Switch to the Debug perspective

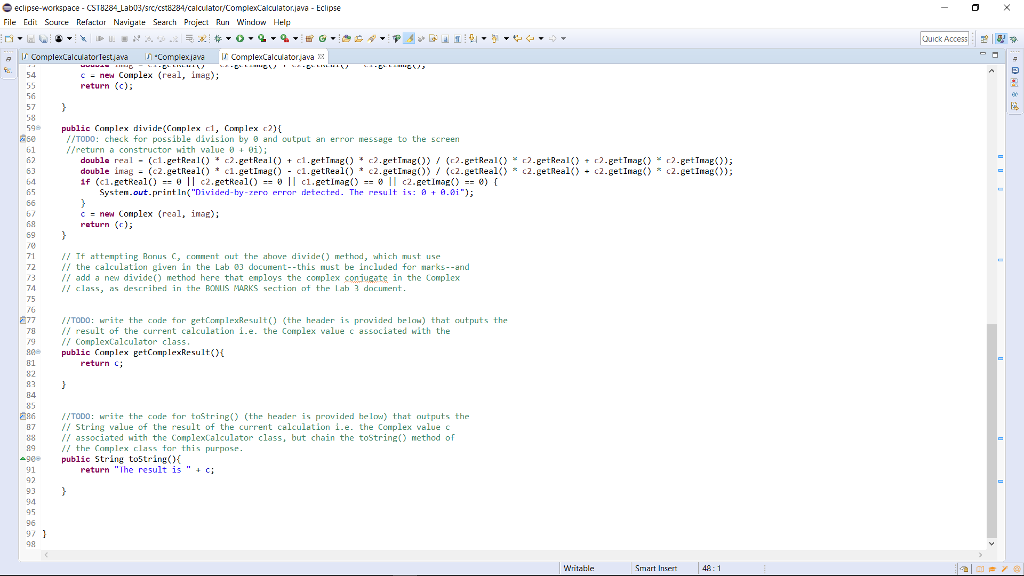1014,39
